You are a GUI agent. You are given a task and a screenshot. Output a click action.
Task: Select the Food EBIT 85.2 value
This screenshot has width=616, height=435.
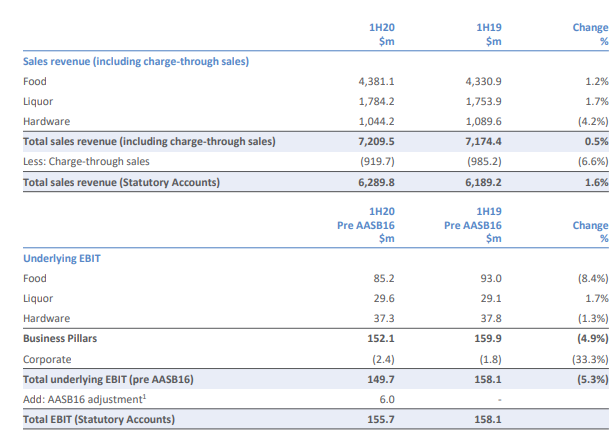pyautogui.click(x=384, y=279)
